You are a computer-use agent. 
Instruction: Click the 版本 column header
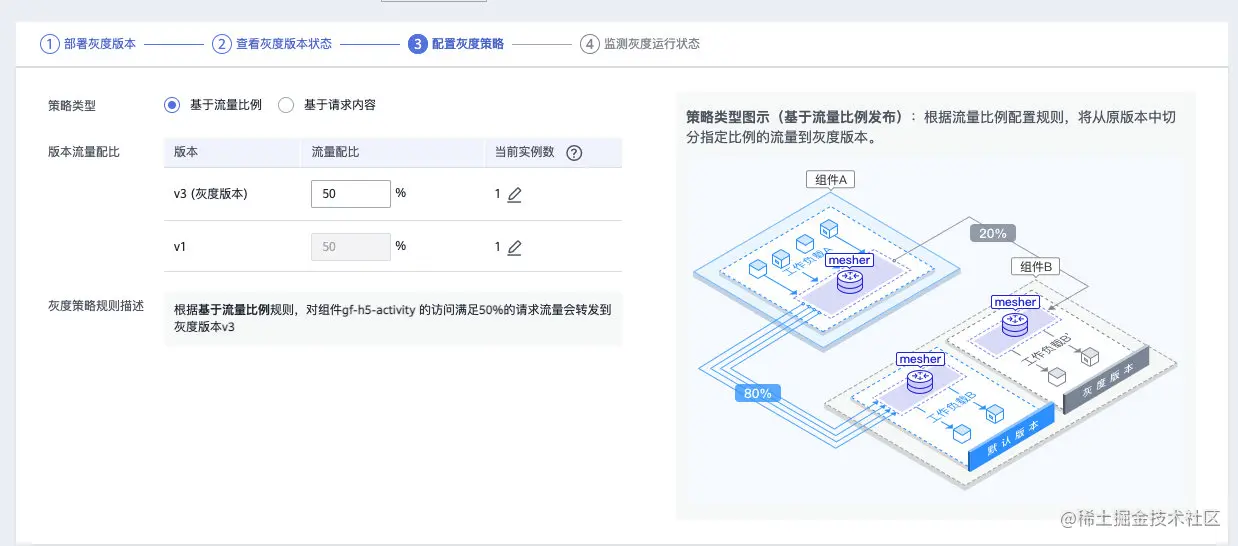[185, 153]
